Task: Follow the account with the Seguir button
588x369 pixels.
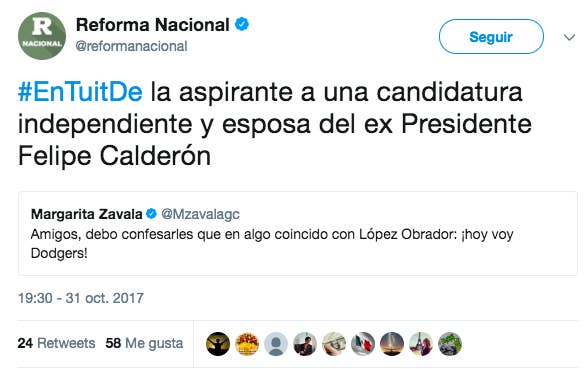Action: [491, 36]
